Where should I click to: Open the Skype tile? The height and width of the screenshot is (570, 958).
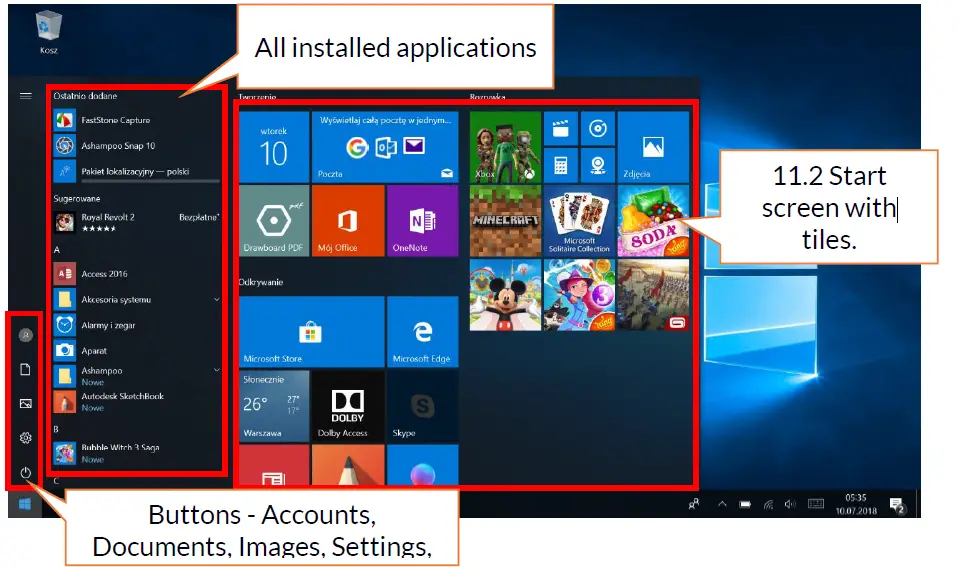(x=422, y=406)
